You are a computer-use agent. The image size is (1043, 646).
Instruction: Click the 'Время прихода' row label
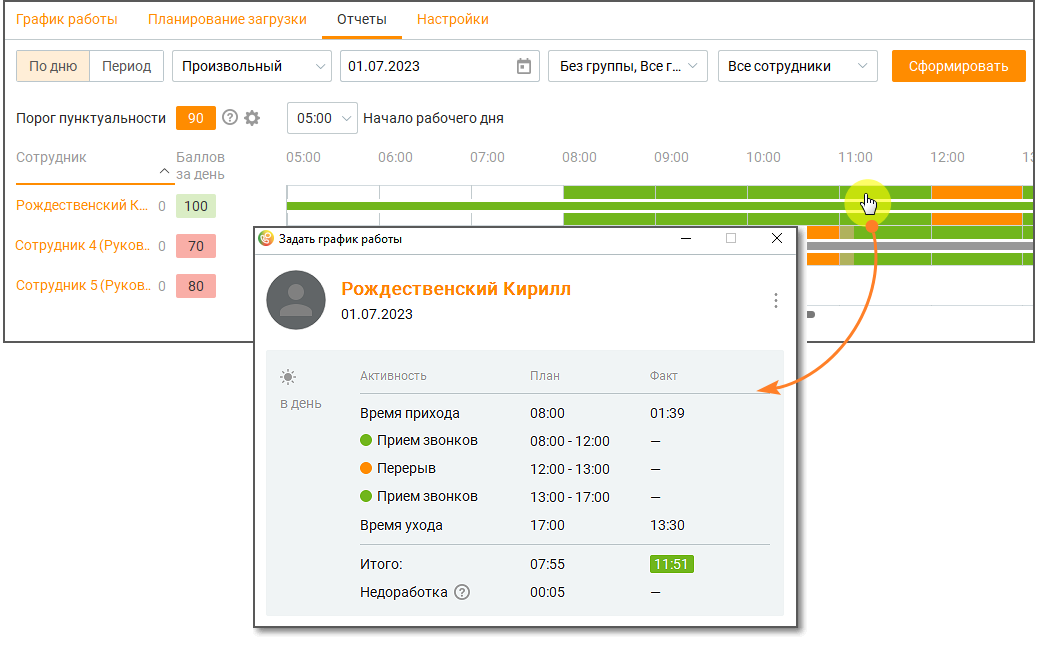click(x=410, y=413)
